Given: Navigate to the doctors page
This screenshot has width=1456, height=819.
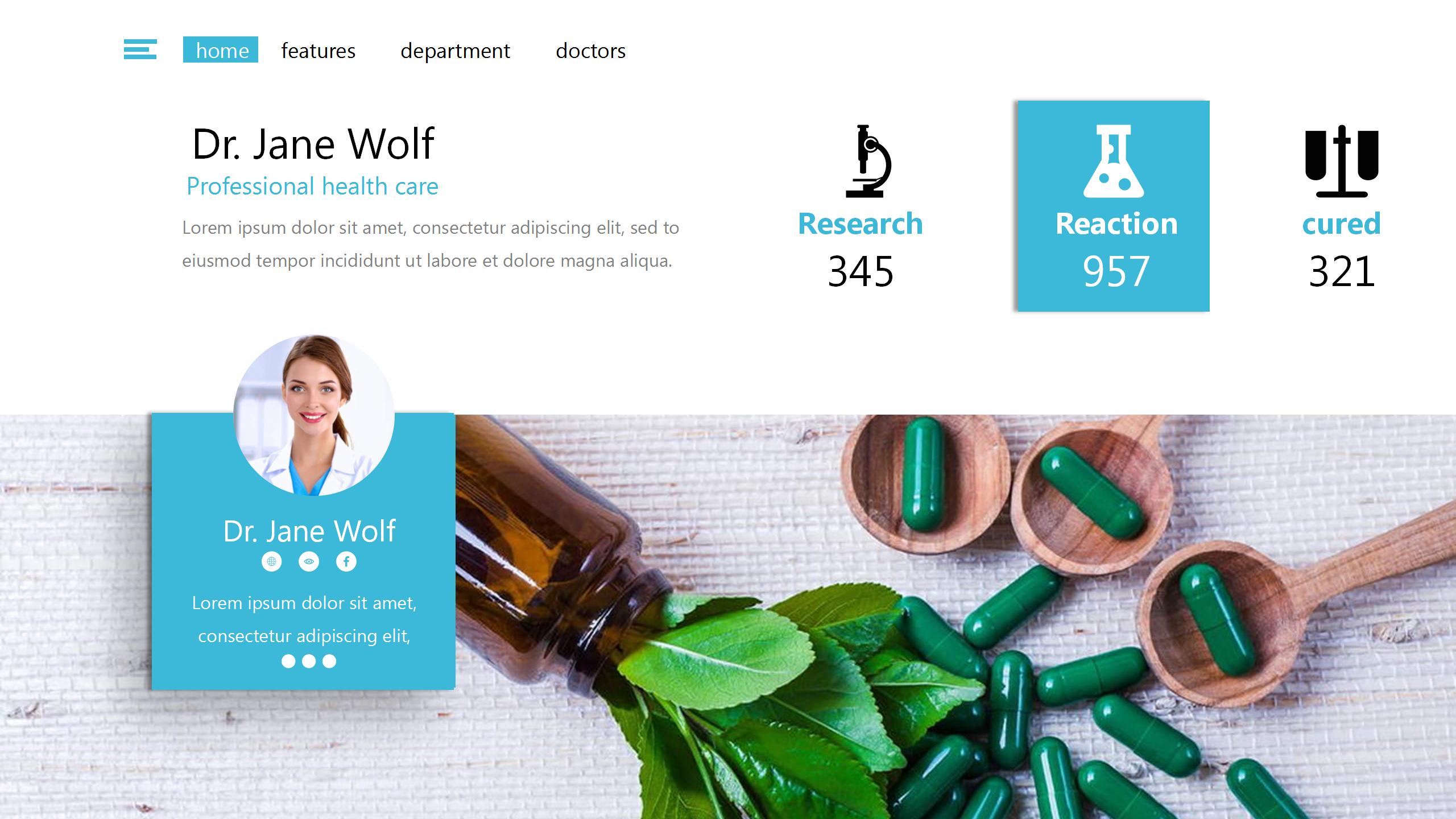Looking at the screenshot, I should tap(590, 51).
